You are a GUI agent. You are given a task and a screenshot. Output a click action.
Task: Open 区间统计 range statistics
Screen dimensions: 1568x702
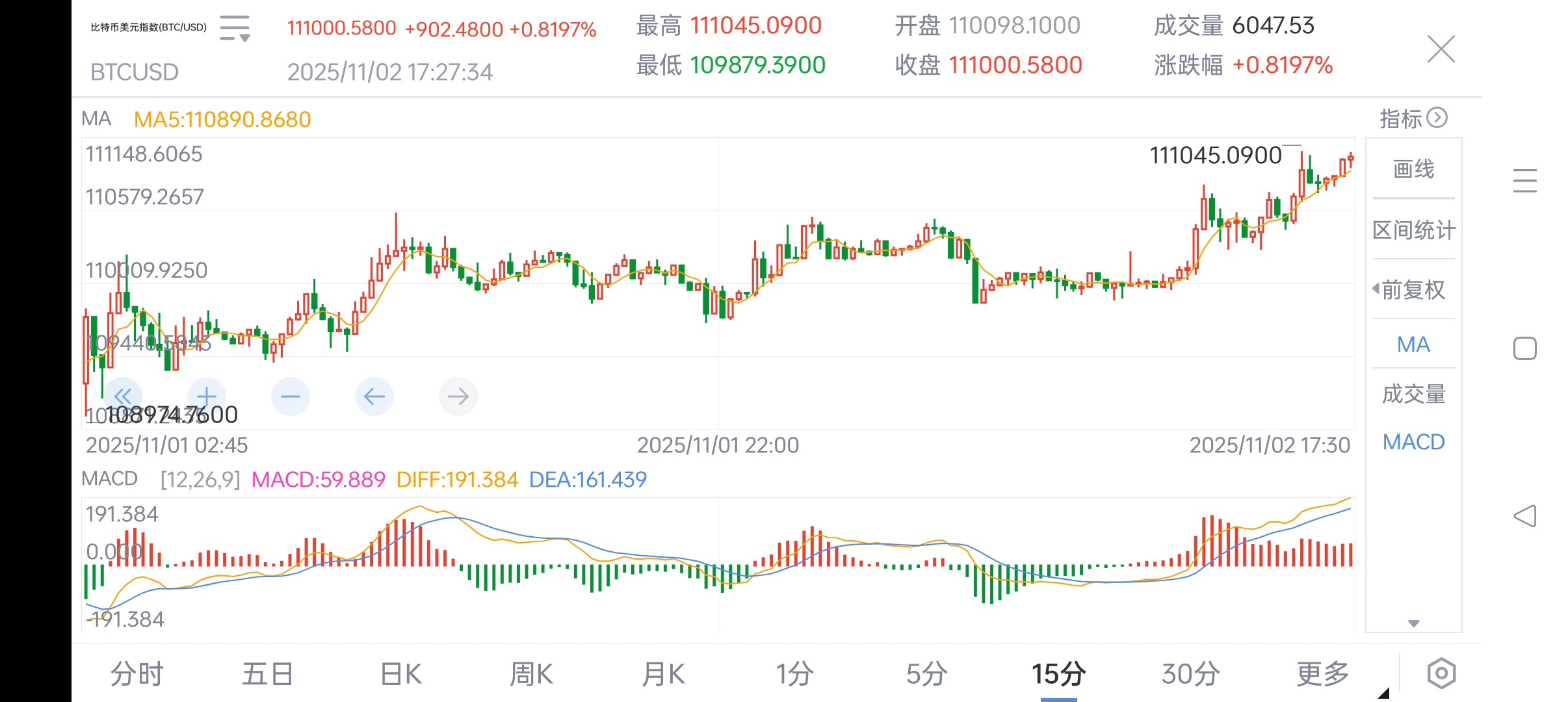click(x=1412, y=229)
